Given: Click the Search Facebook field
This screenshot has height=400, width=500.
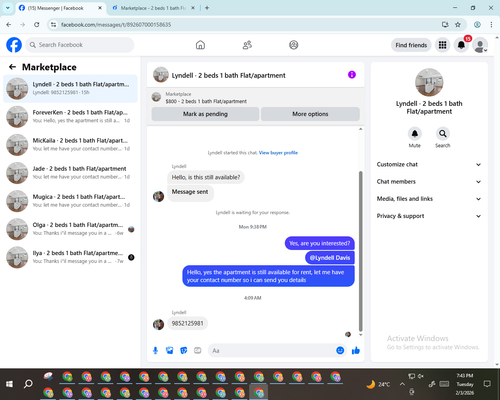Looking at the screenshot, I should pos(80,45).
